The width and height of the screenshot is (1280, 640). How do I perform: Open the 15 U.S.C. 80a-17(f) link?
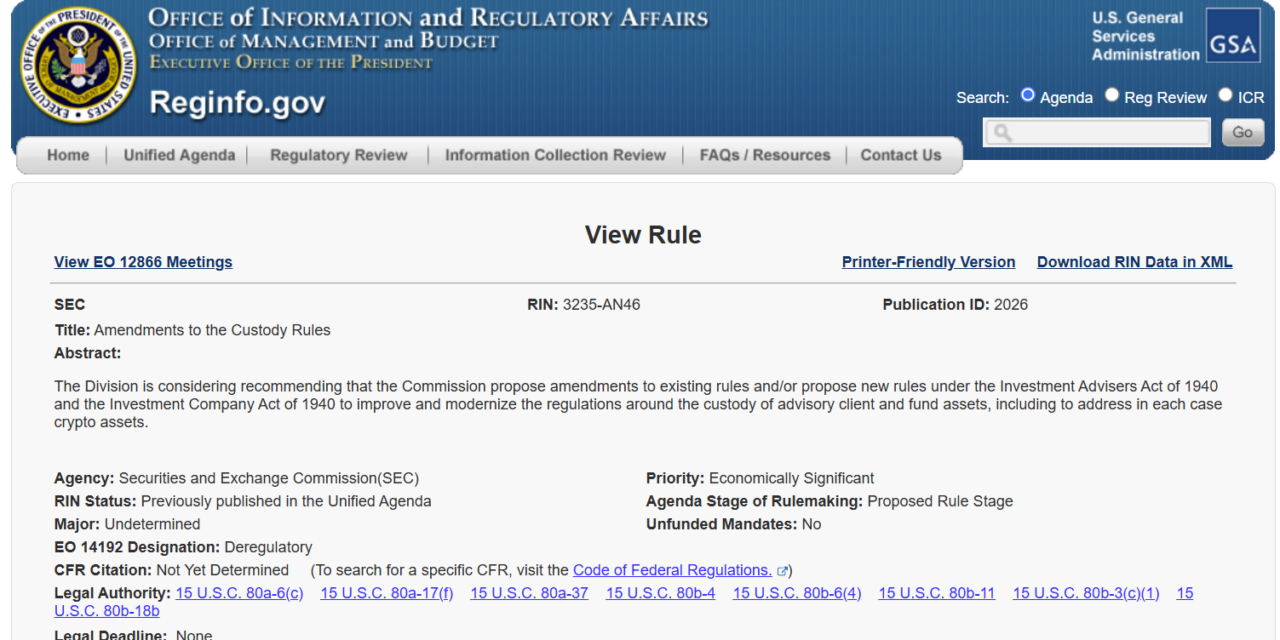pyautogui.click(x=387, y=593)
